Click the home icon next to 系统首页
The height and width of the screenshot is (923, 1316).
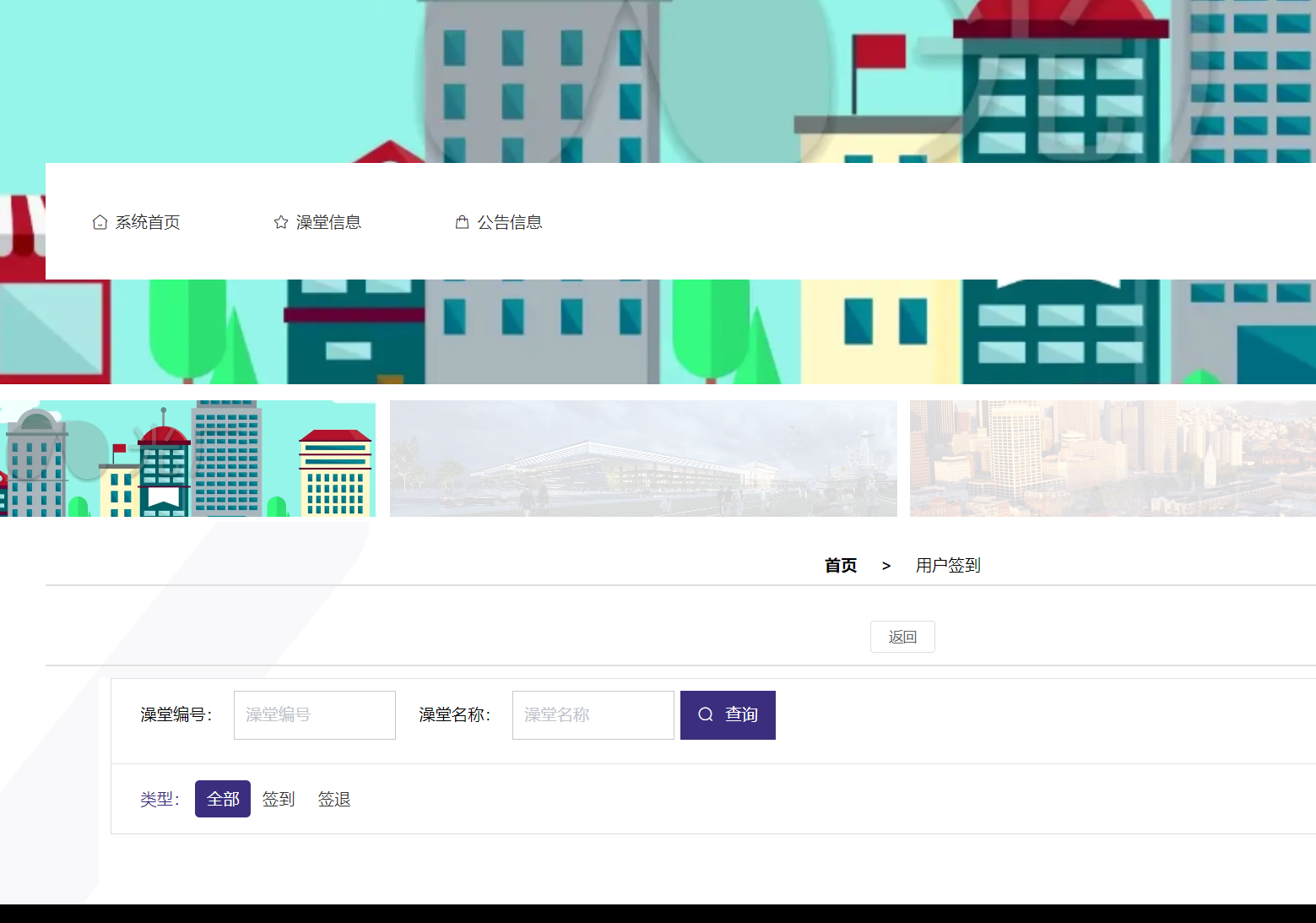(100, 221)
